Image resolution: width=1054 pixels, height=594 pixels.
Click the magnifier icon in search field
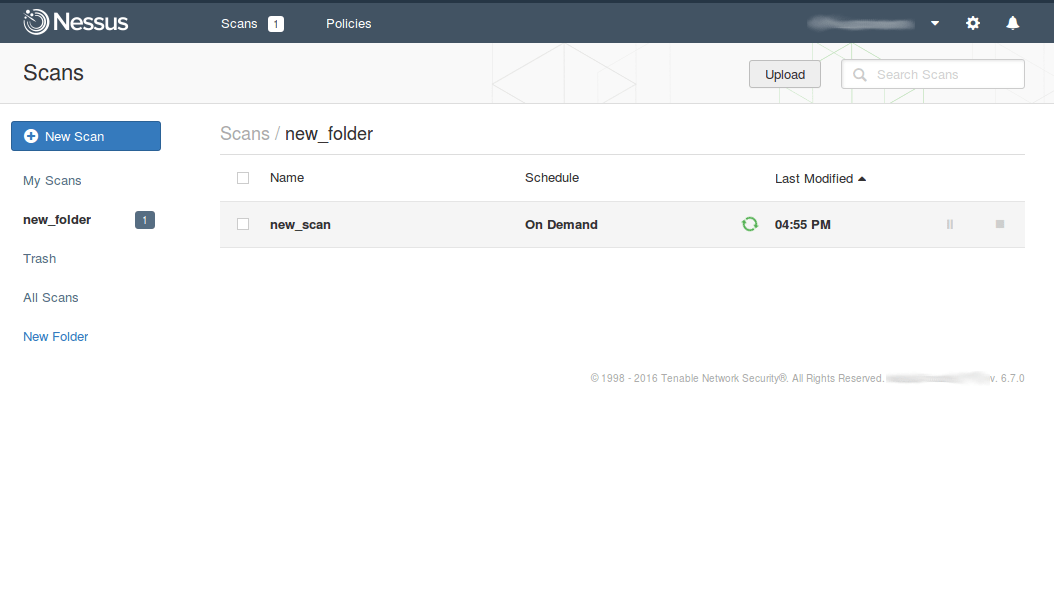[860, 73]
